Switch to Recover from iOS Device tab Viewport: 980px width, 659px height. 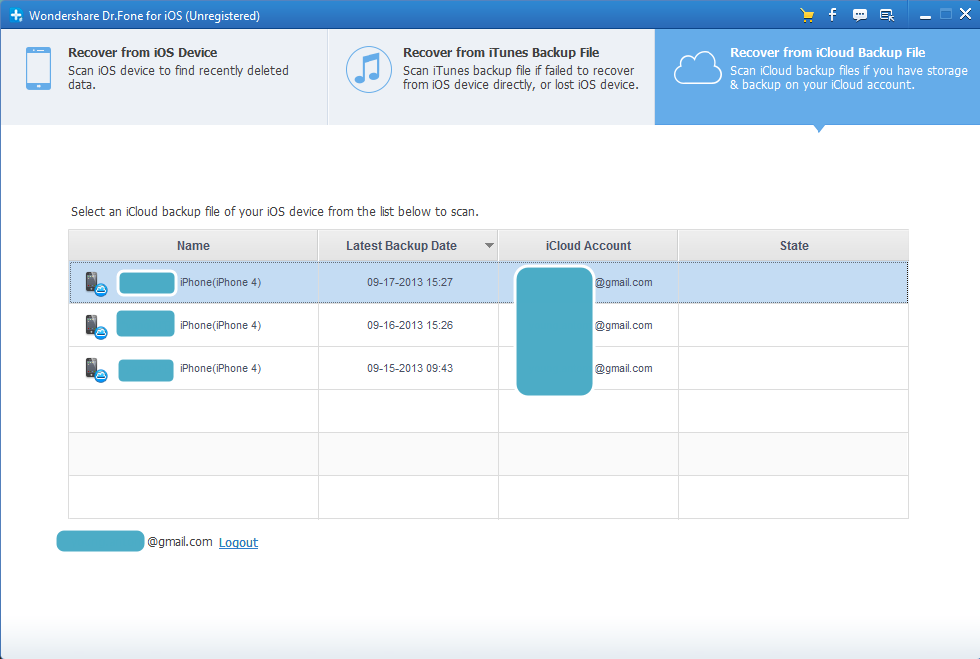pos(164,76)
